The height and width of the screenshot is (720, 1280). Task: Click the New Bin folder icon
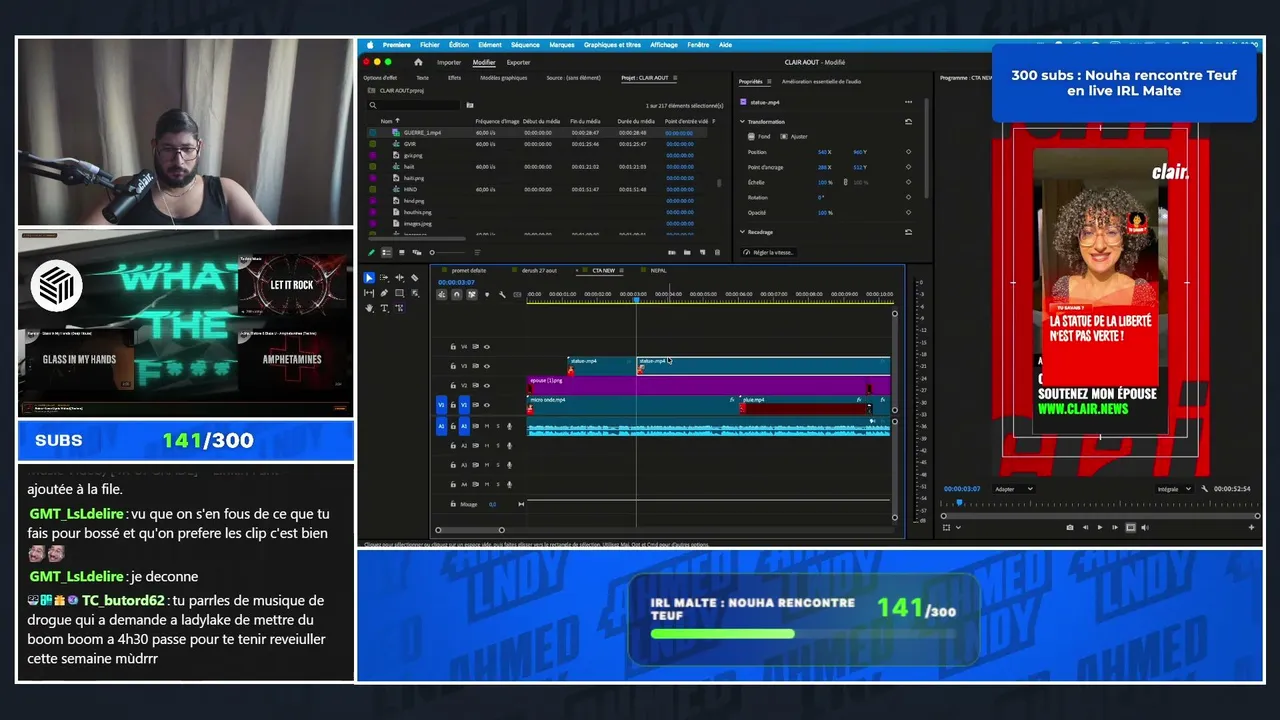687,252
